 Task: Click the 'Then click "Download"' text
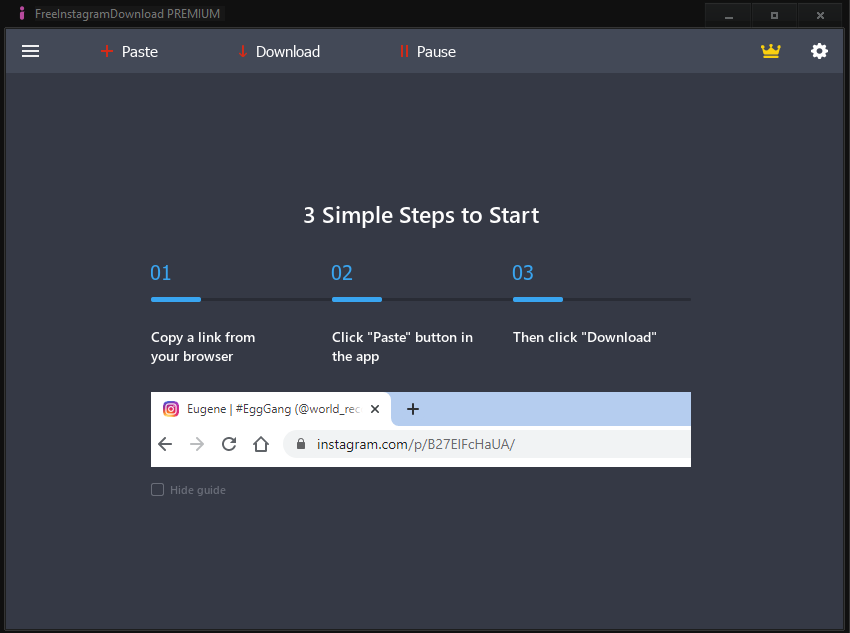(x=584, y=337)
